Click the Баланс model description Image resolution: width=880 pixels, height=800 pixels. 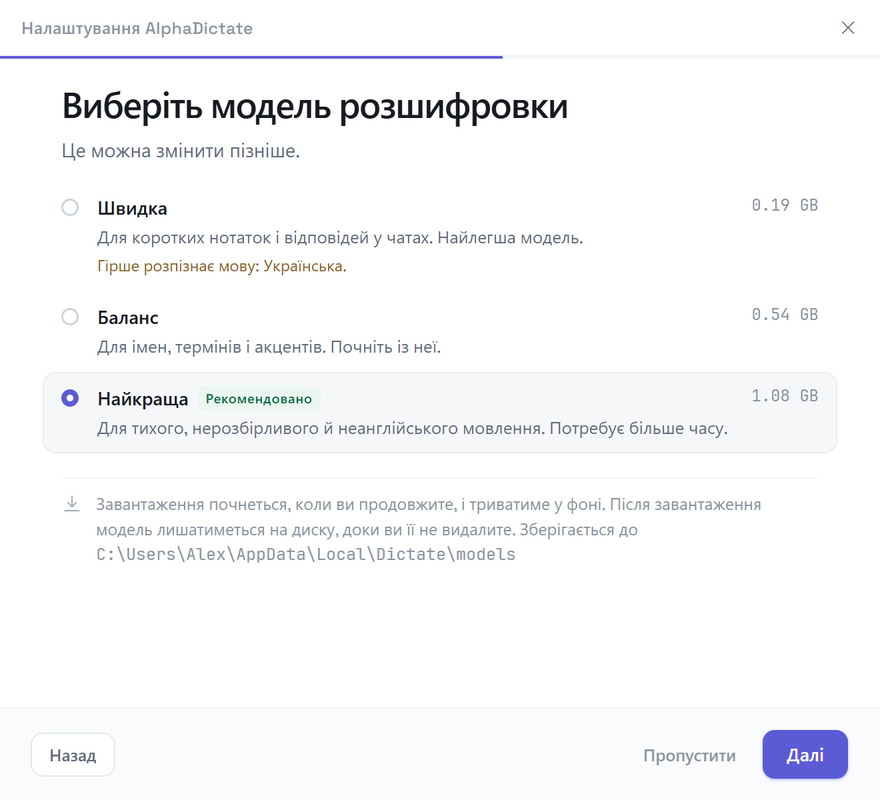(x=269, y=348)
